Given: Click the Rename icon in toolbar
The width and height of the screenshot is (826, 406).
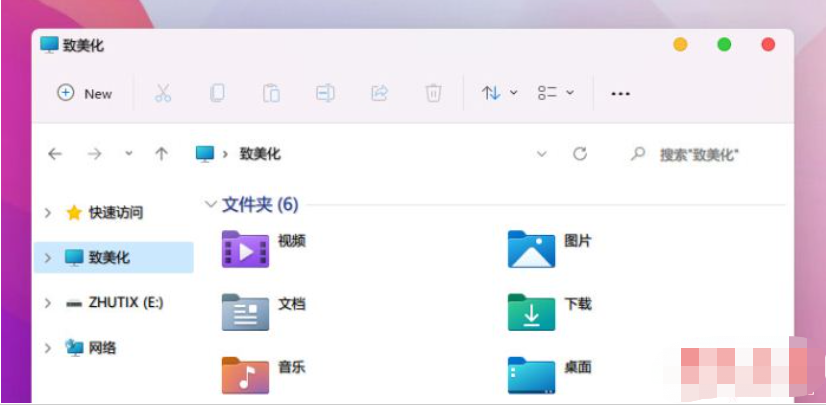Looking at the screenshot, I should point(325,93).
